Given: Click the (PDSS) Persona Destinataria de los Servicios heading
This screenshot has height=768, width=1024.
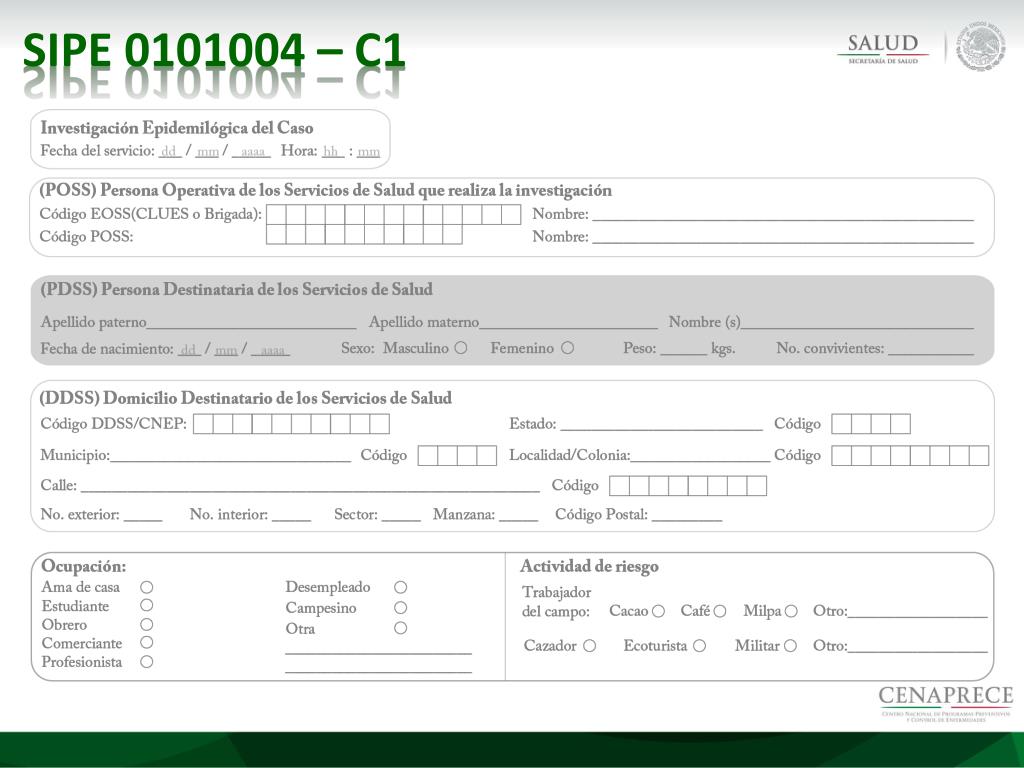Looking at the screenshot, I should [x=236, y=289].
